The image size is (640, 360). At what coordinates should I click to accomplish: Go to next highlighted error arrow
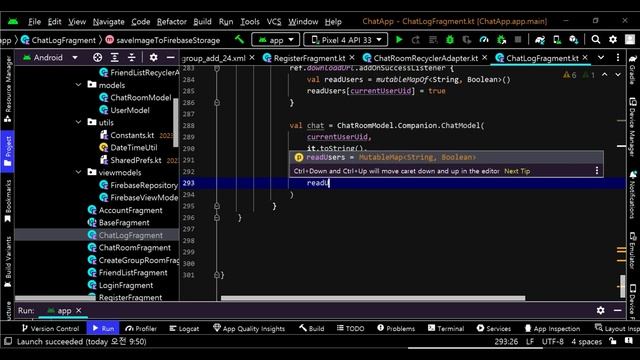click(618, 75)
